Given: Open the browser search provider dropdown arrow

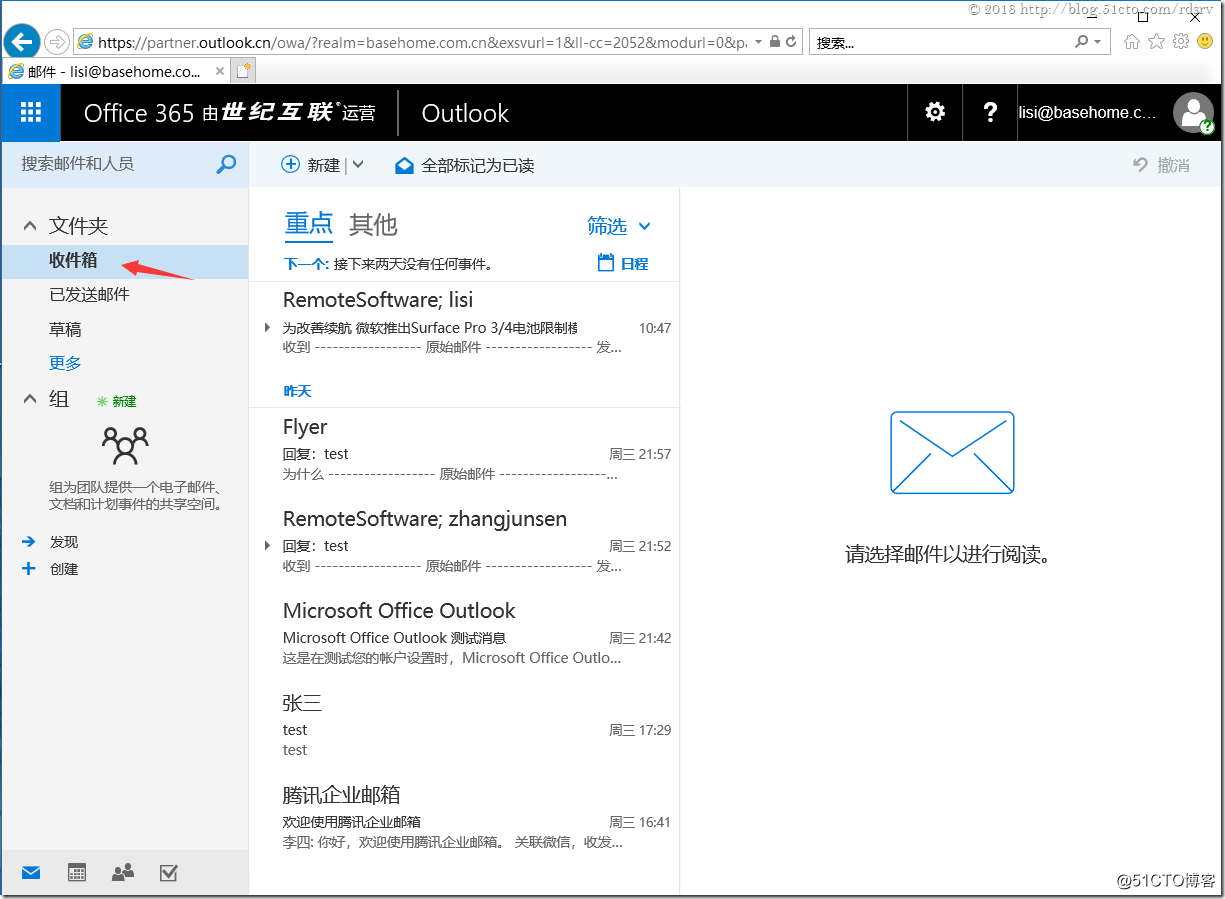Looking at the screenshot, I should (x=1097, y=42).
